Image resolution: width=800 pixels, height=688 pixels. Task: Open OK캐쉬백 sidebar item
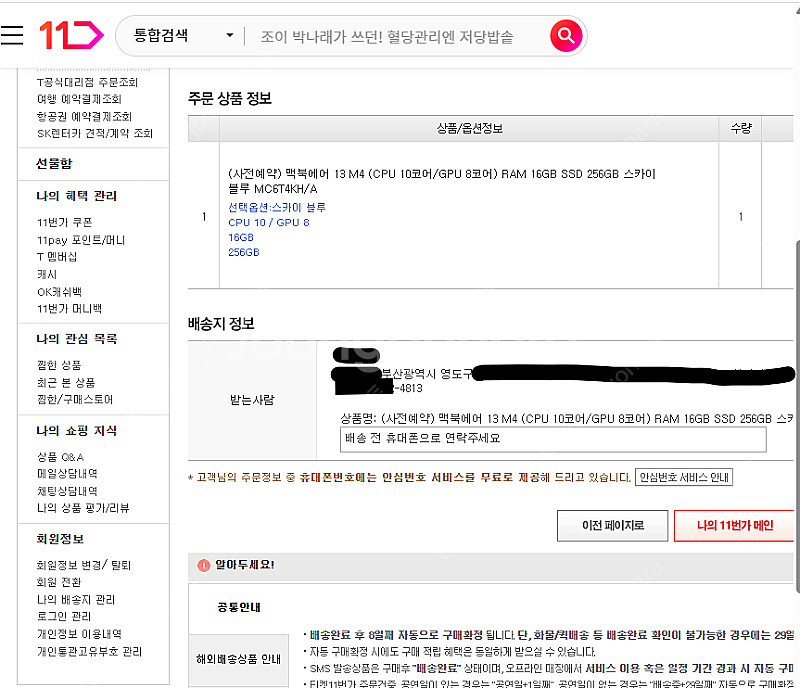coord(59,292)
